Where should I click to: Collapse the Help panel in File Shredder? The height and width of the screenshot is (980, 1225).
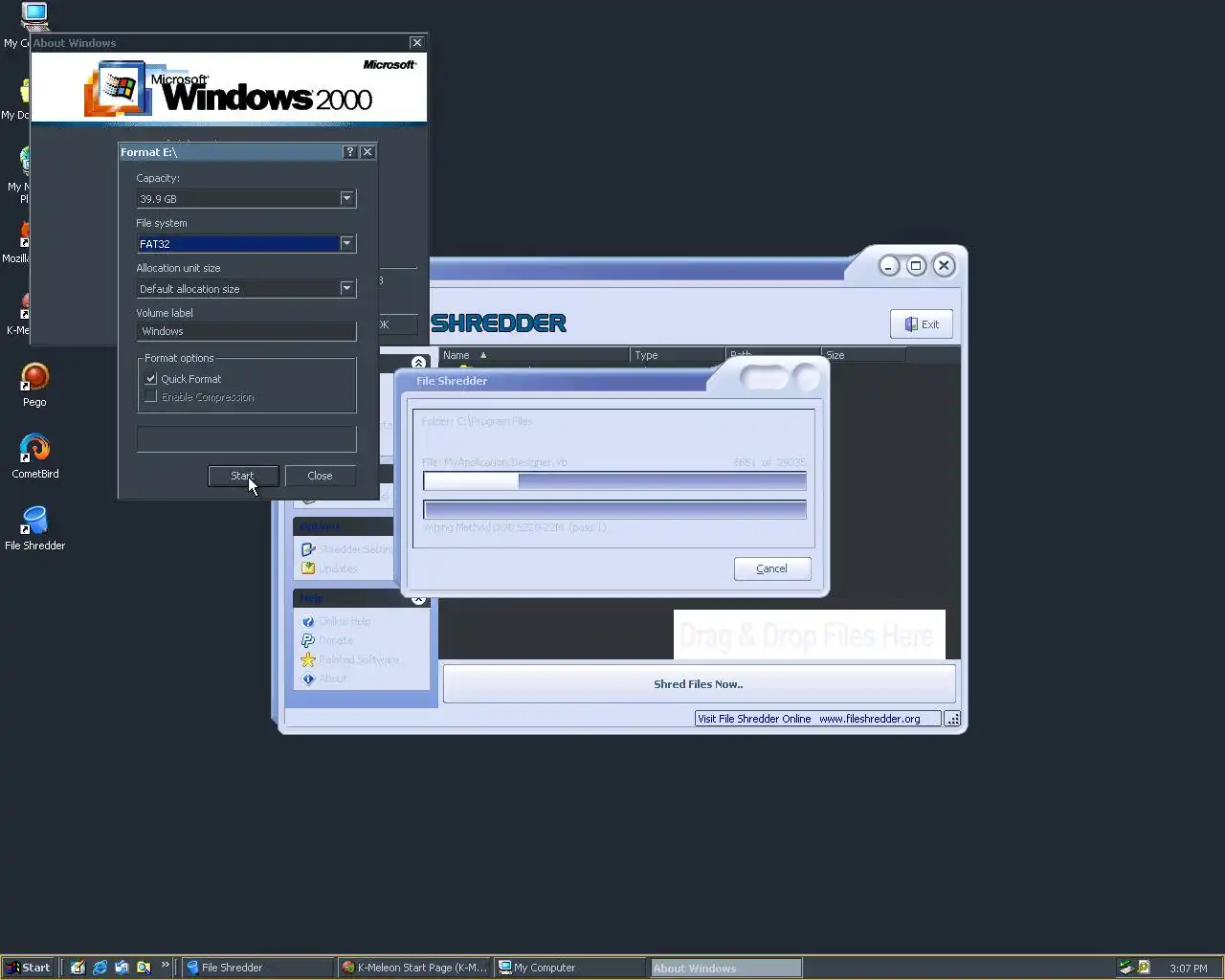pyautogui.click(x=418, y=599)
